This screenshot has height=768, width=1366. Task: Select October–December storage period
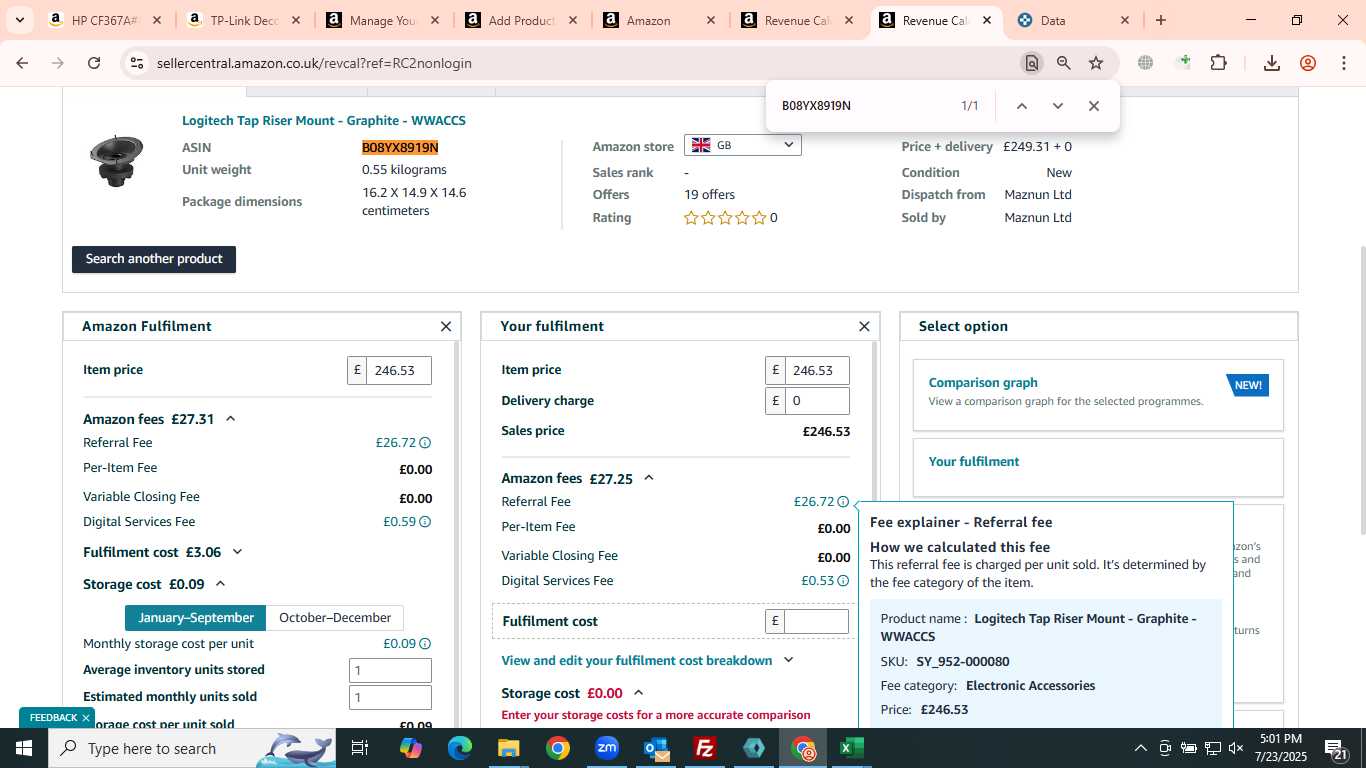pyautogui.click(x=335, y=617)
